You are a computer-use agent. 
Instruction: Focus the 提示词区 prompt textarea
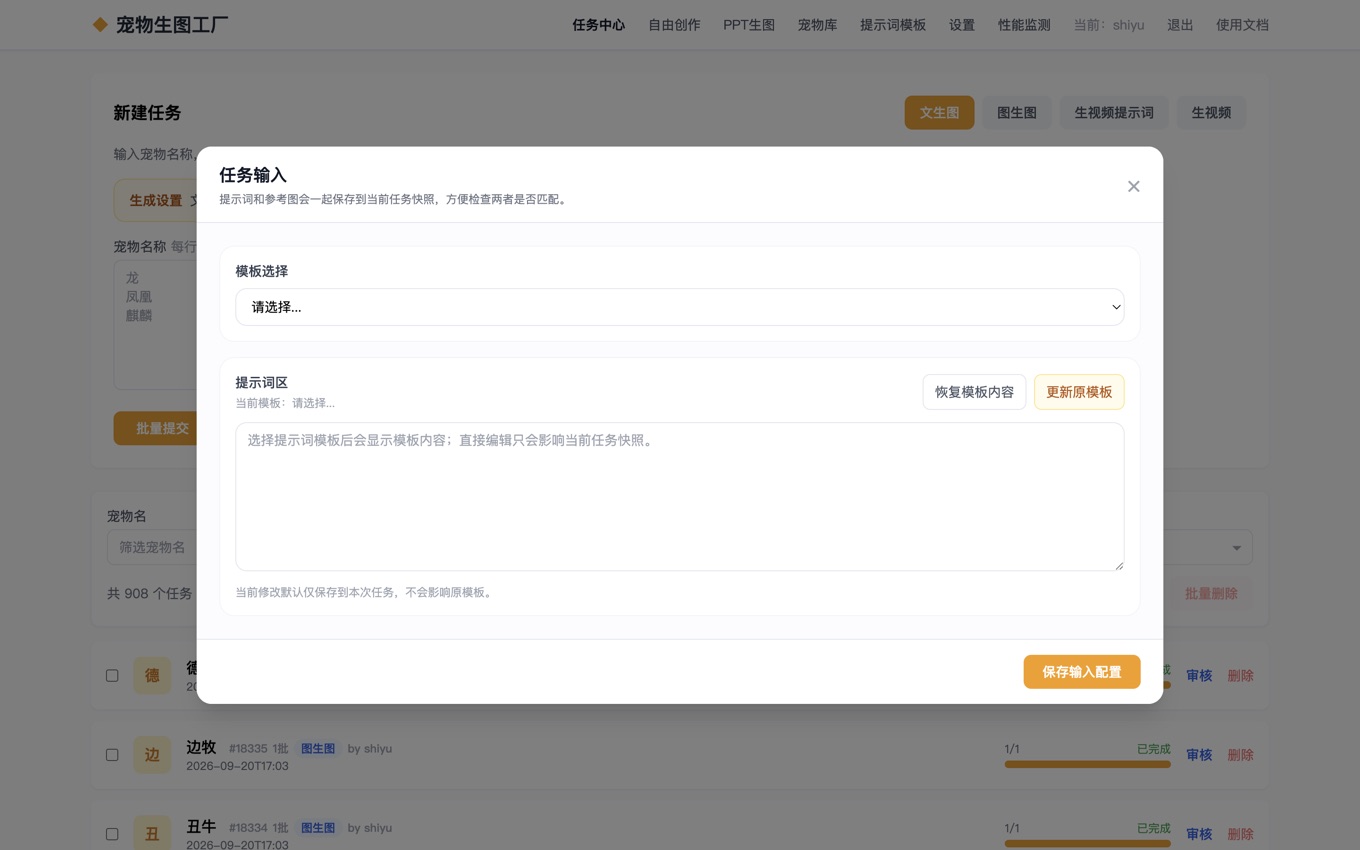point(680,497)
